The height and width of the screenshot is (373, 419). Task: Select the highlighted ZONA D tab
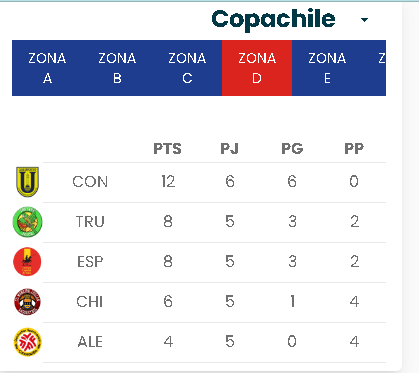pyautogui.click(x=257, y=68)
